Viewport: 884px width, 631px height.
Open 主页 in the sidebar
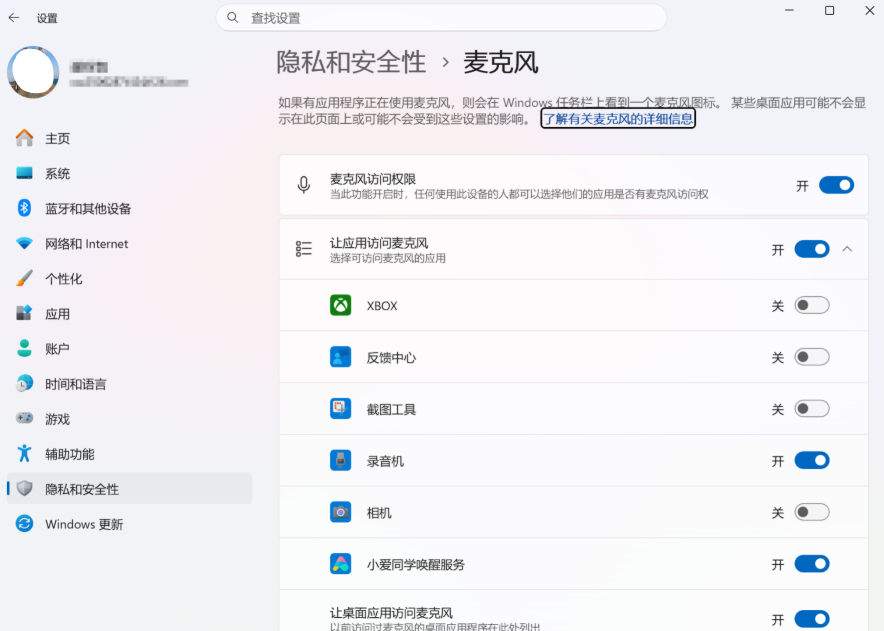[129, 138]
